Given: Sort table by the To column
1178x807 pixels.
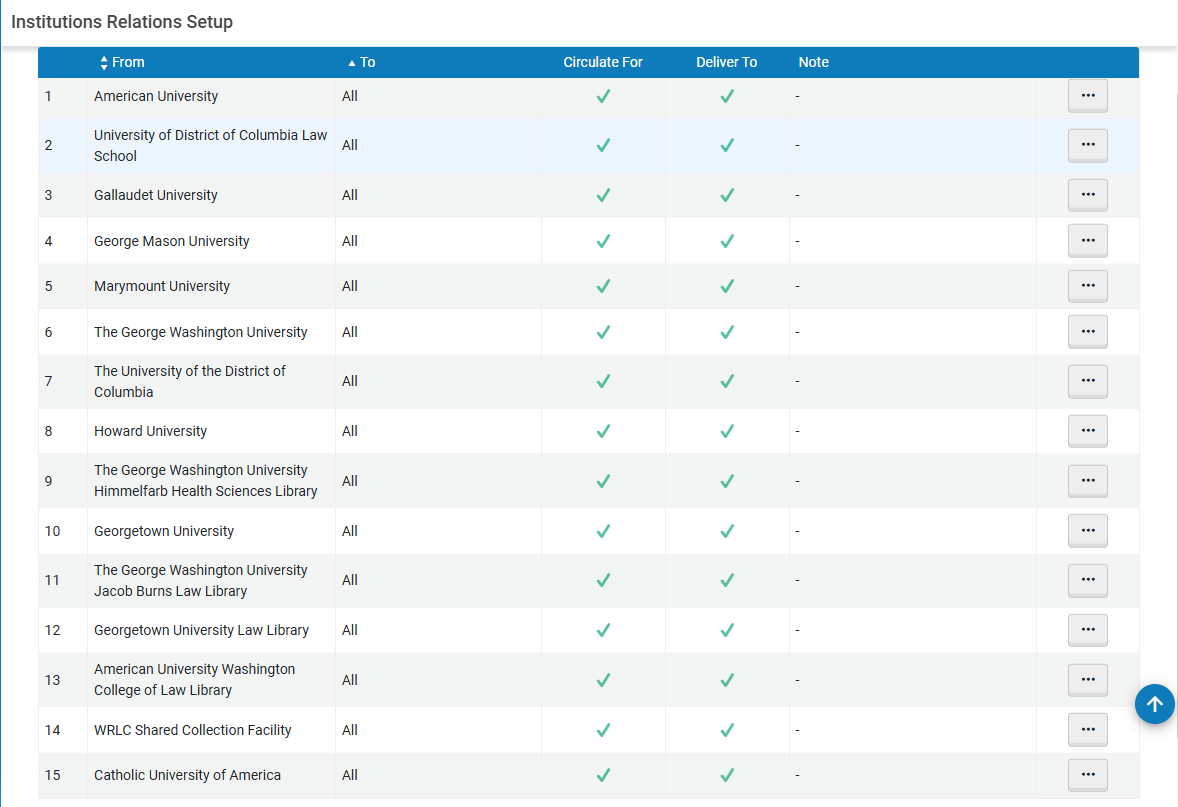Looking at the screenshot, I should [x=361, y=62].
